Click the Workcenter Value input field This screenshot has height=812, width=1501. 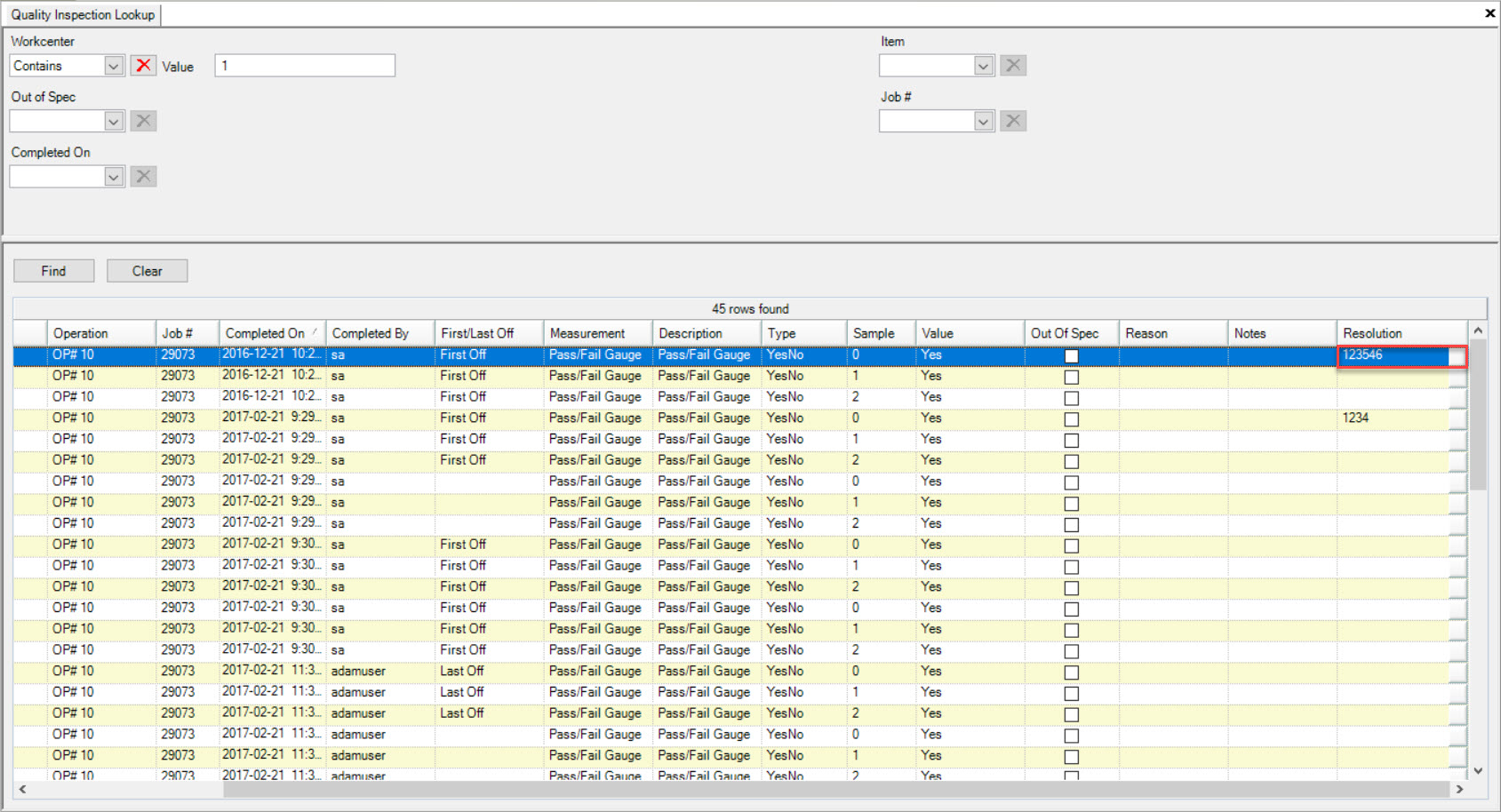305,66
